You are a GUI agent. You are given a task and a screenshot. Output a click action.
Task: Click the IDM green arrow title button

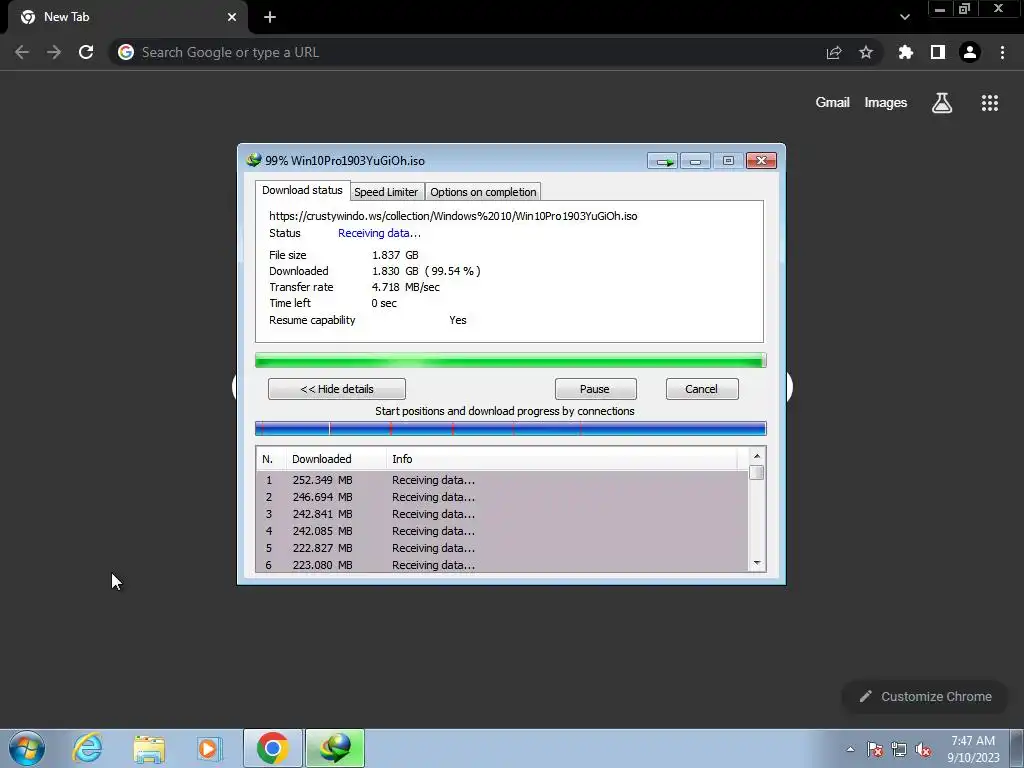663,161
